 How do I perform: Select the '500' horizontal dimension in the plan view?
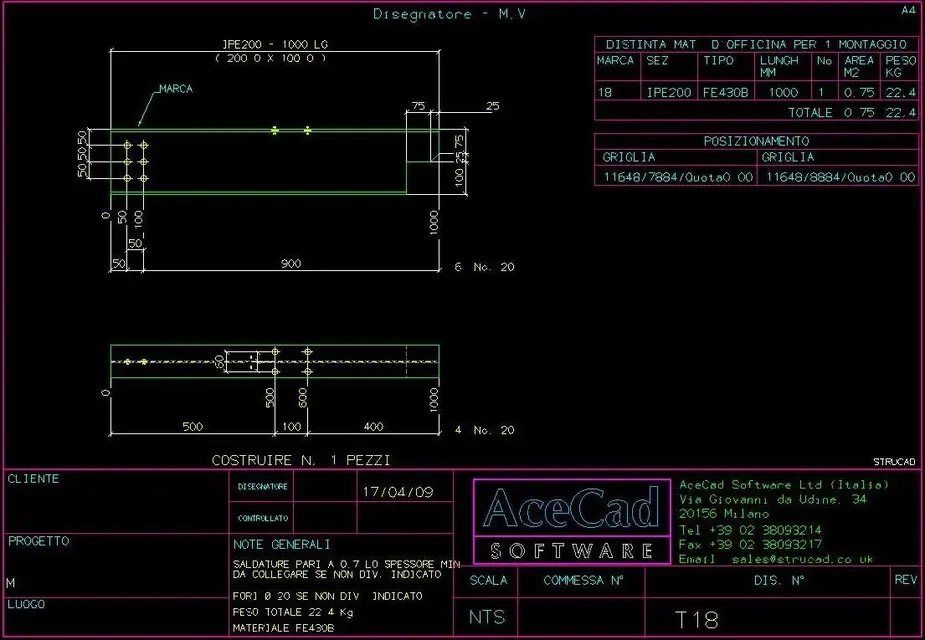[x=193, y=426]
